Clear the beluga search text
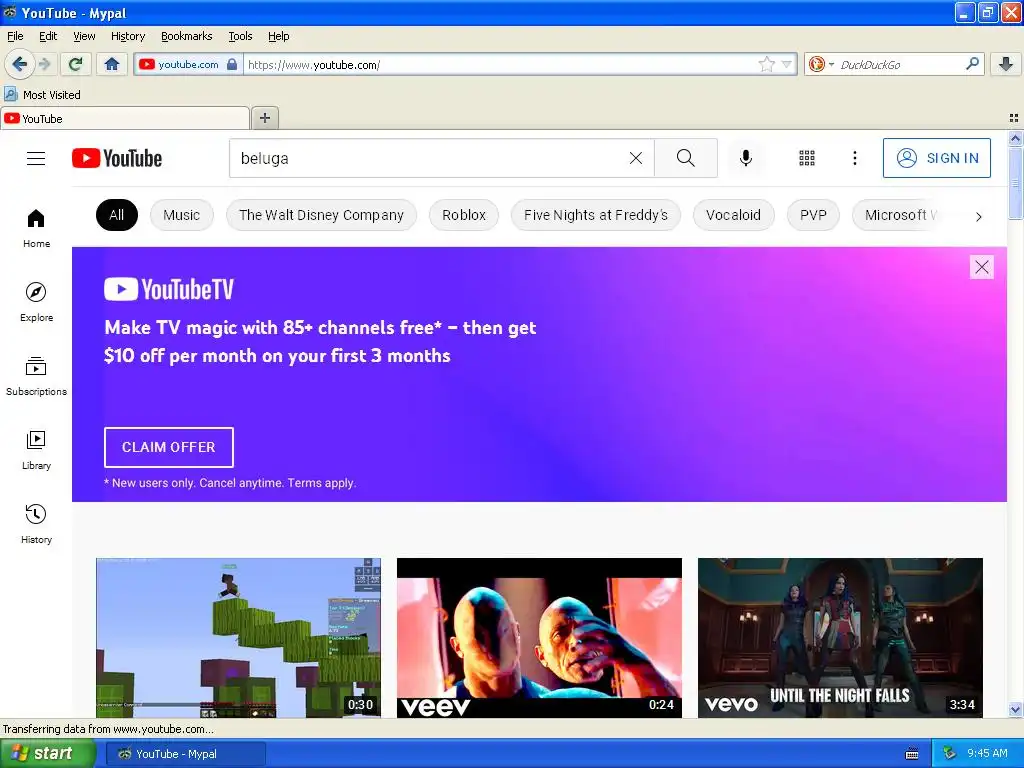This screenshot has width=1024, height=768. (x=635, y=158)
